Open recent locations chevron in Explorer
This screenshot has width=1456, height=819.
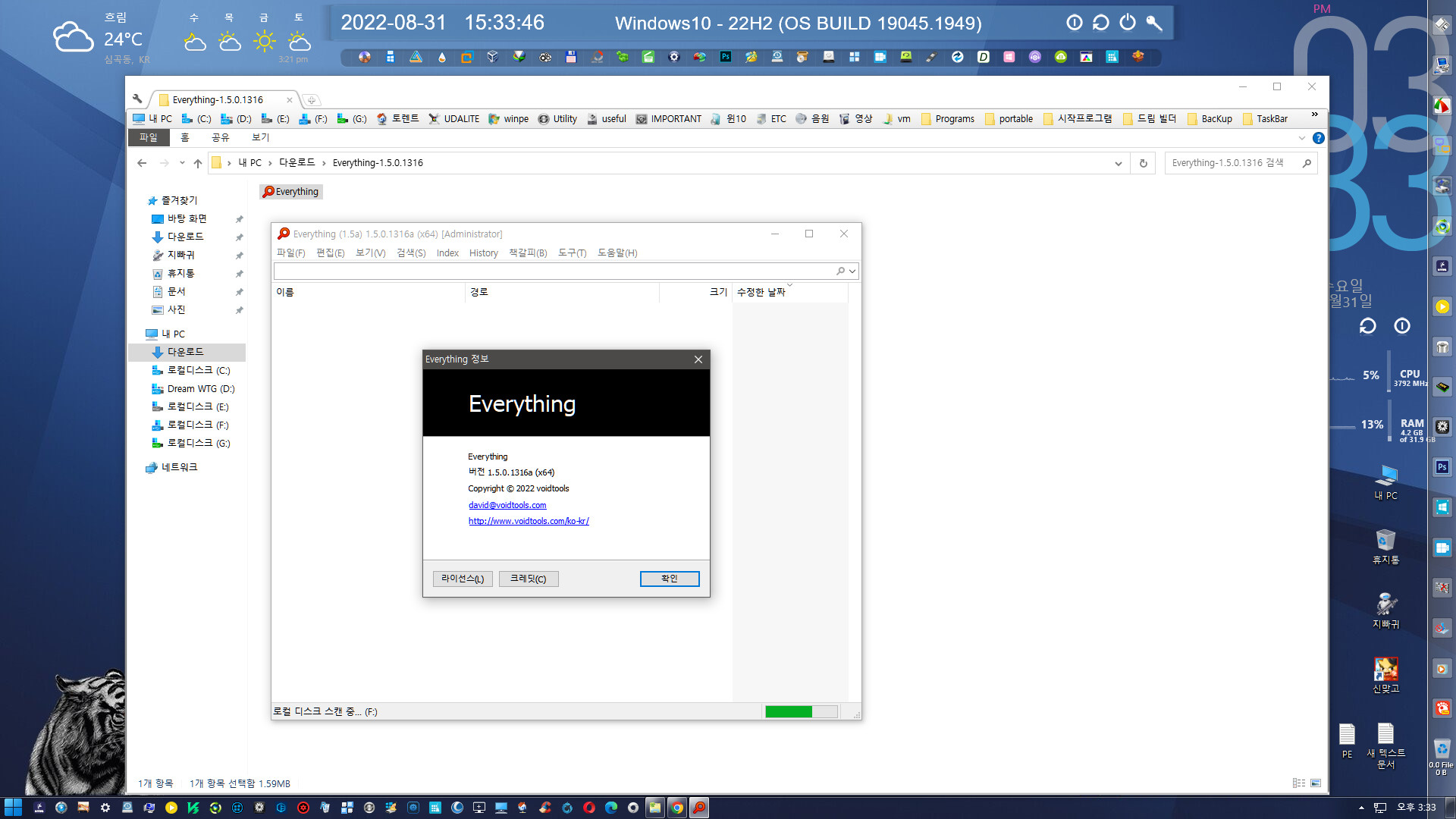[182, 163]
